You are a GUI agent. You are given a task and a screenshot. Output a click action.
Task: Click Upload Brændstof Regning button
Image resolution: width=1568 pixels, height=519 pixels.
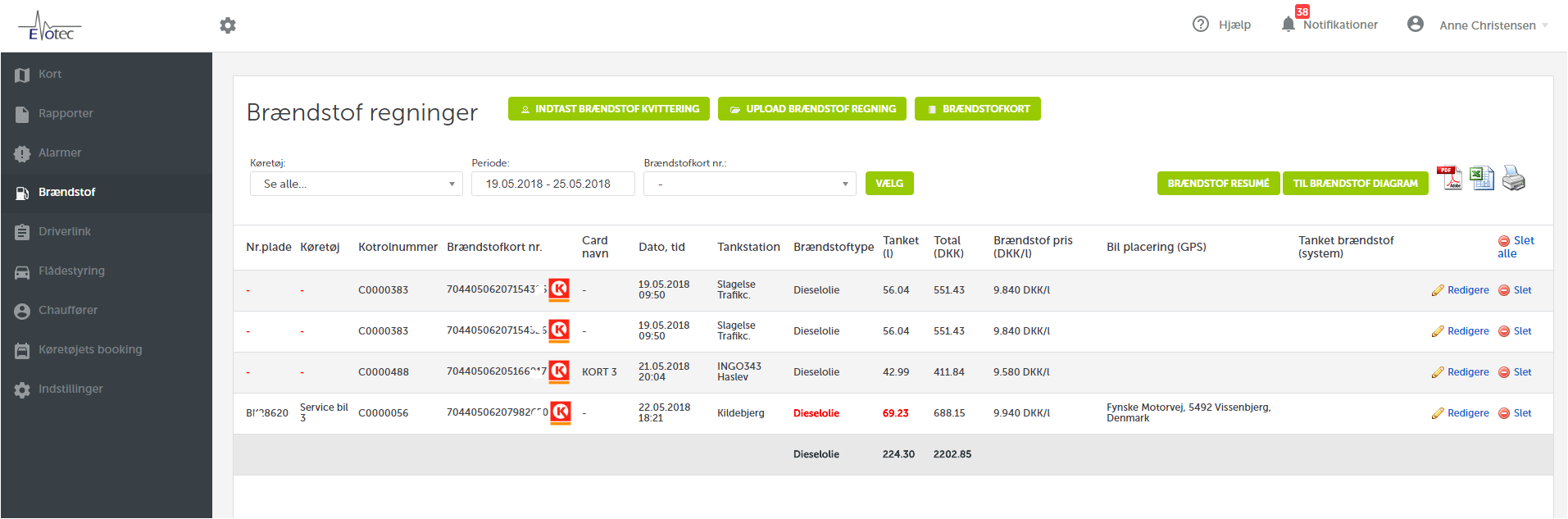click(x=812, y=109)
